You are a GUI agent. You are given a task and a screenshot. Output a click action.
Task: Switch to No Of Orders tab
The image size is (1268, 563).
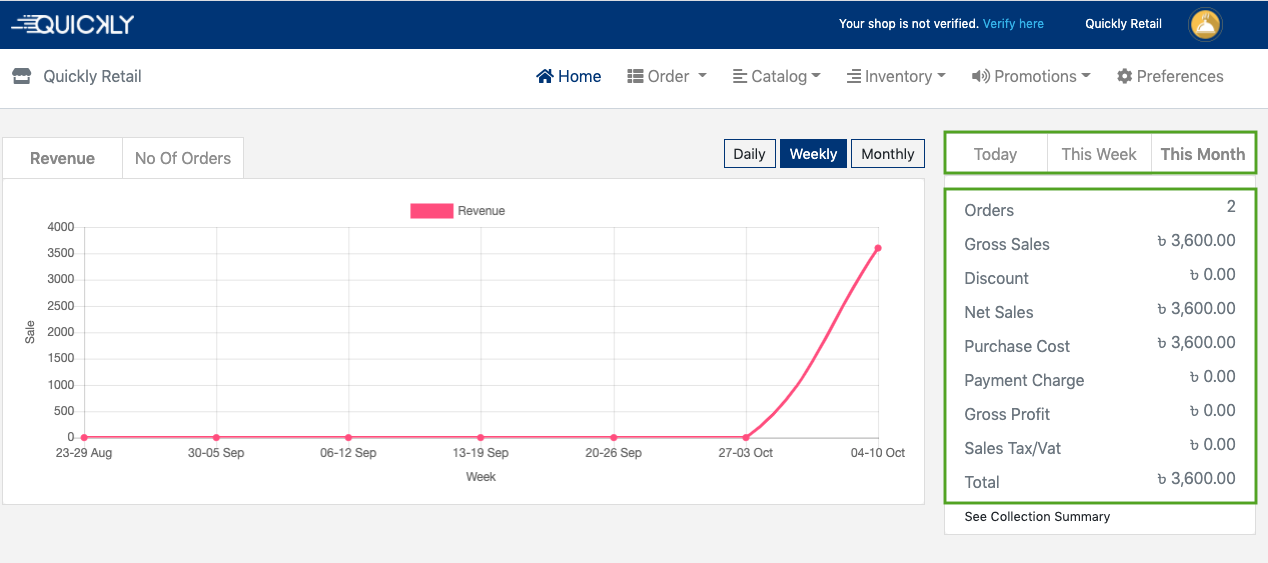tap(182, 158)
